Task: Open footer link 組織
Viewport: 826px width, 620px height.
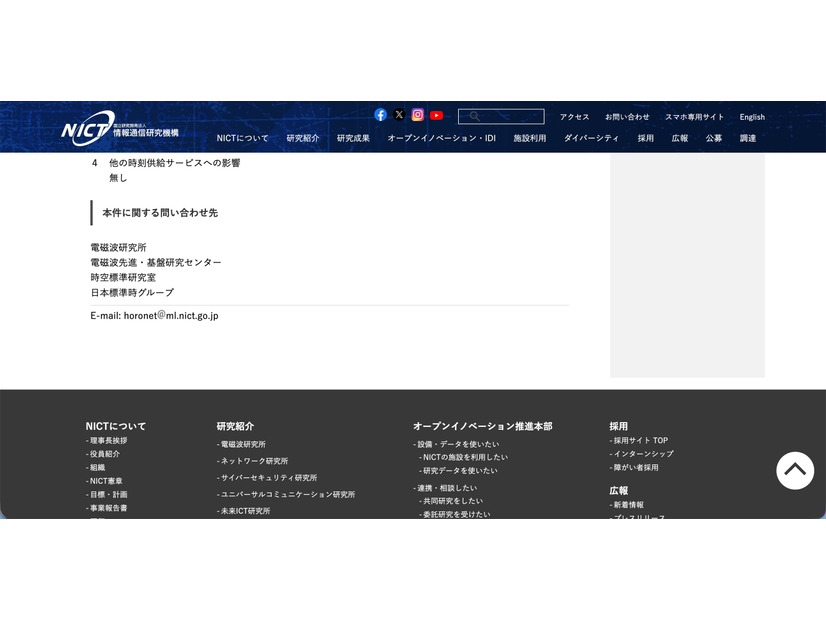Action: (x=97, y=467)
